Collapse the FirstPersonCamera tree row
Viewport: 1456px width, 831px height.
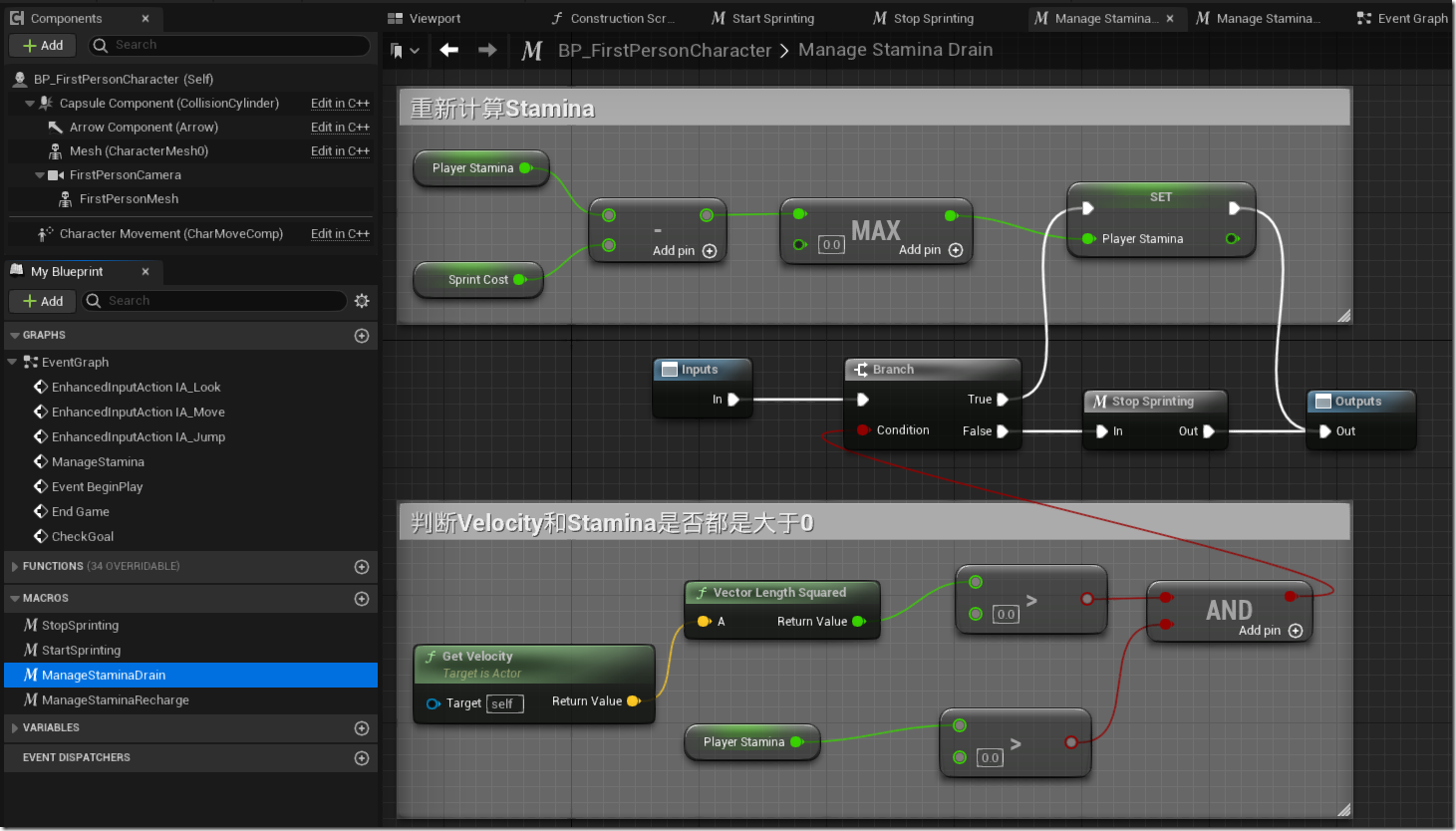pyautogui.click(x=40, y=175)
